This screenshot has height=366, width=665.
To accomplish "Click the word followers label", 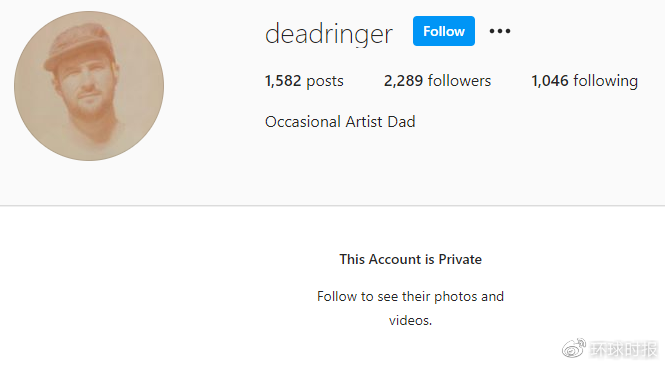I will pyautogui.click(x=459, y=81).
